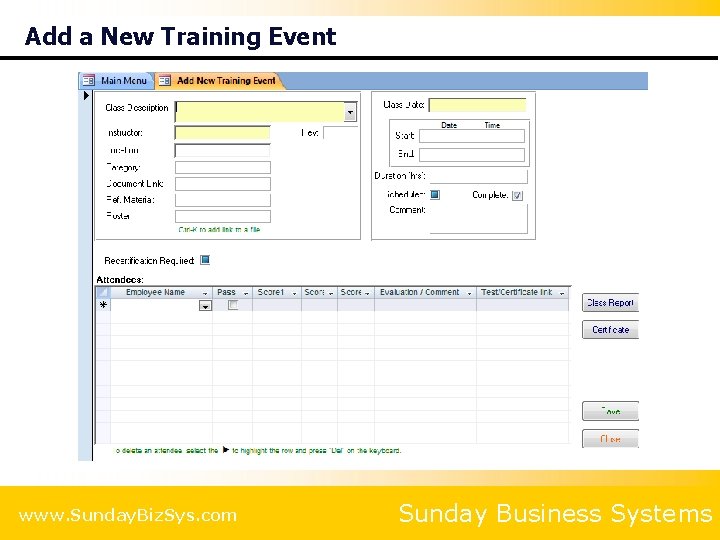This screenshot has height=540, width=720.
Task: Click the Ref. Material input field
Action: 223,200
